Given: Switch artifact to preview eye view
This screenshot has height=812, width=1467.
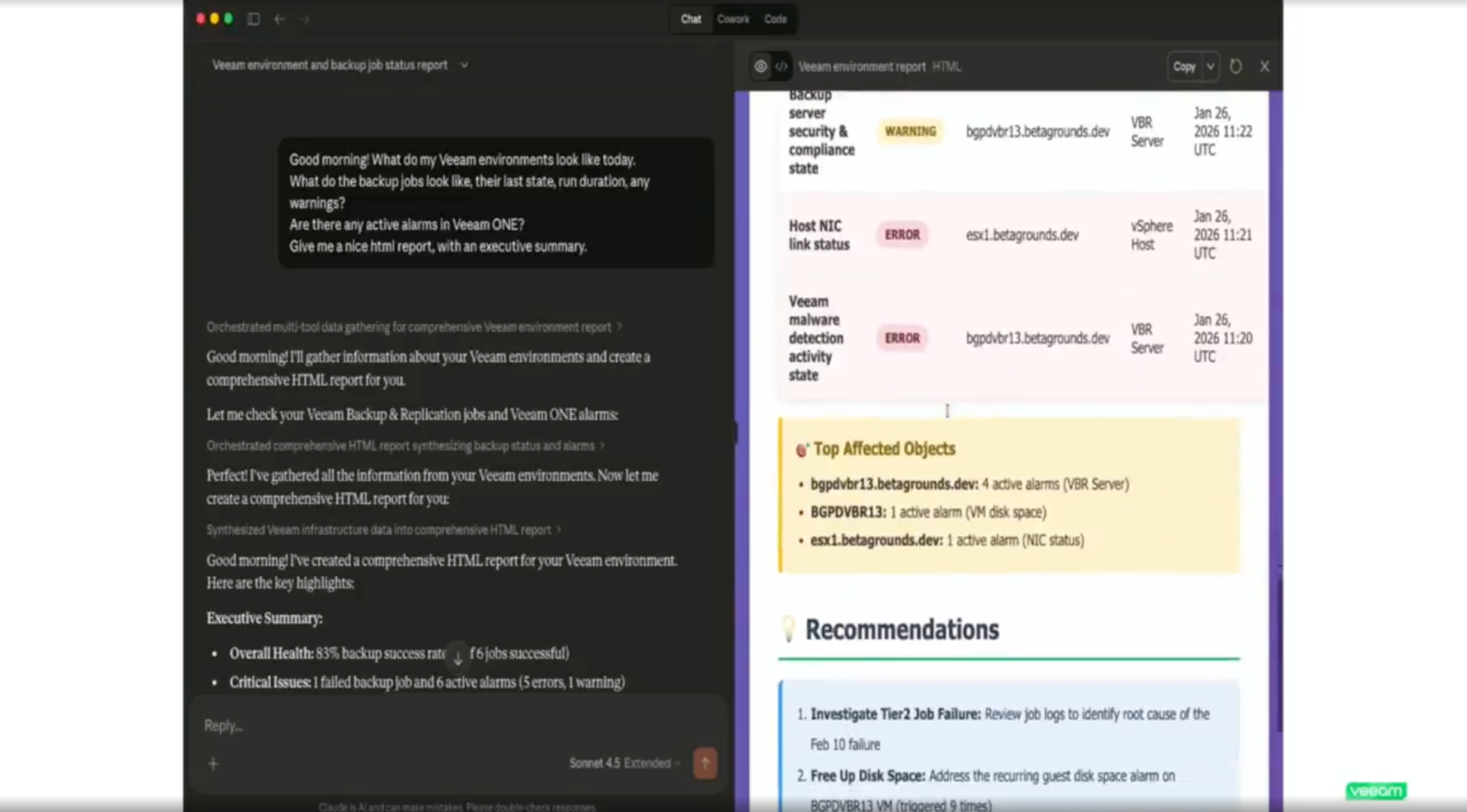Looking at the screenshot, I should point(760,66).
